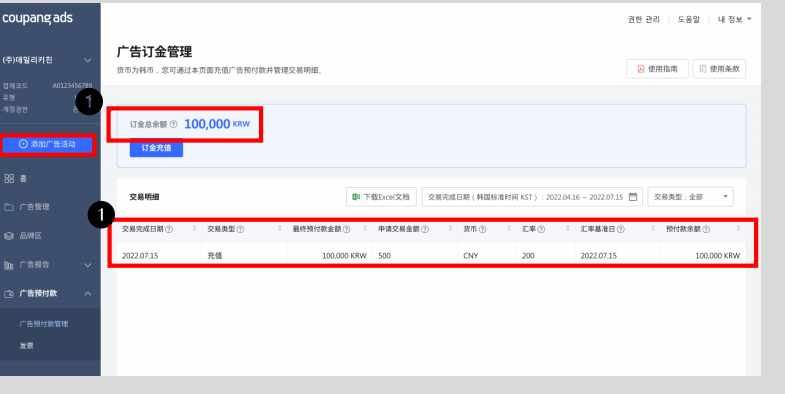Click help icon beside 汇率 column header
The image size is (785, 394).
(x=541, y=229)
